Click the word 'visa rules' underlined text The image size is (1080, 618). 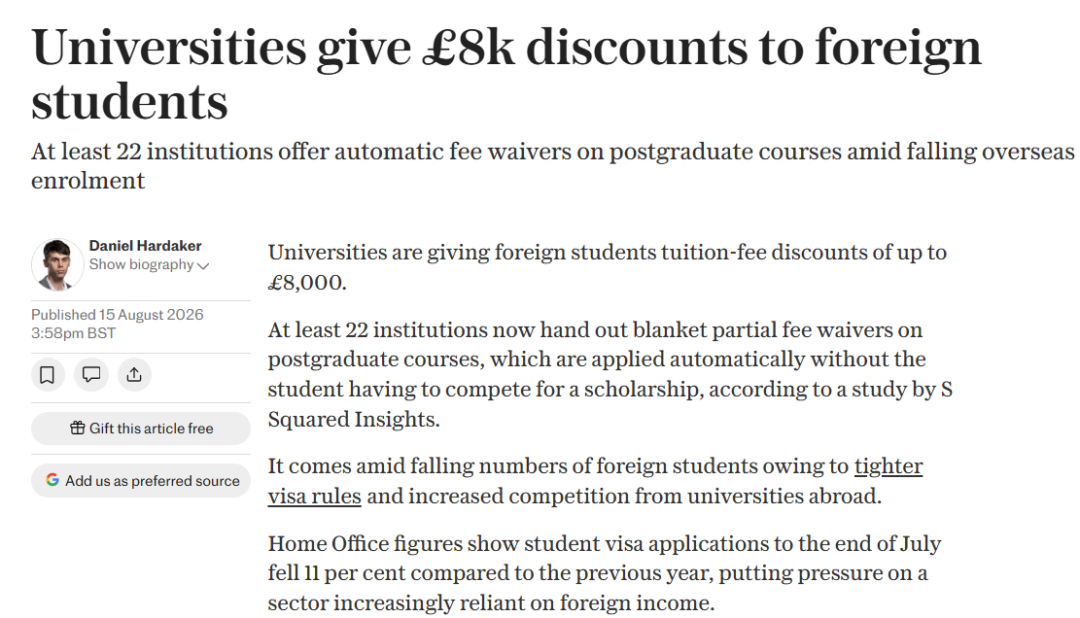314,497
